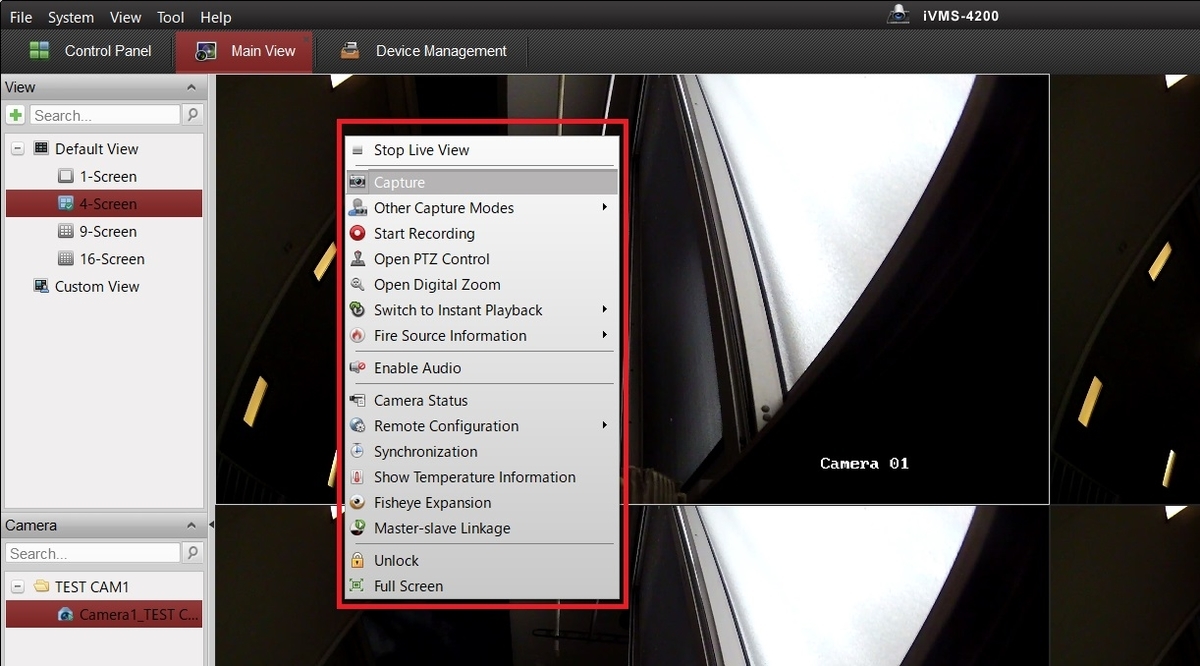Image resolution: width=1200 pixels, height=666 pixels.
Task: Choose Start Recording menu entry
Action: [x=481, y=233]
